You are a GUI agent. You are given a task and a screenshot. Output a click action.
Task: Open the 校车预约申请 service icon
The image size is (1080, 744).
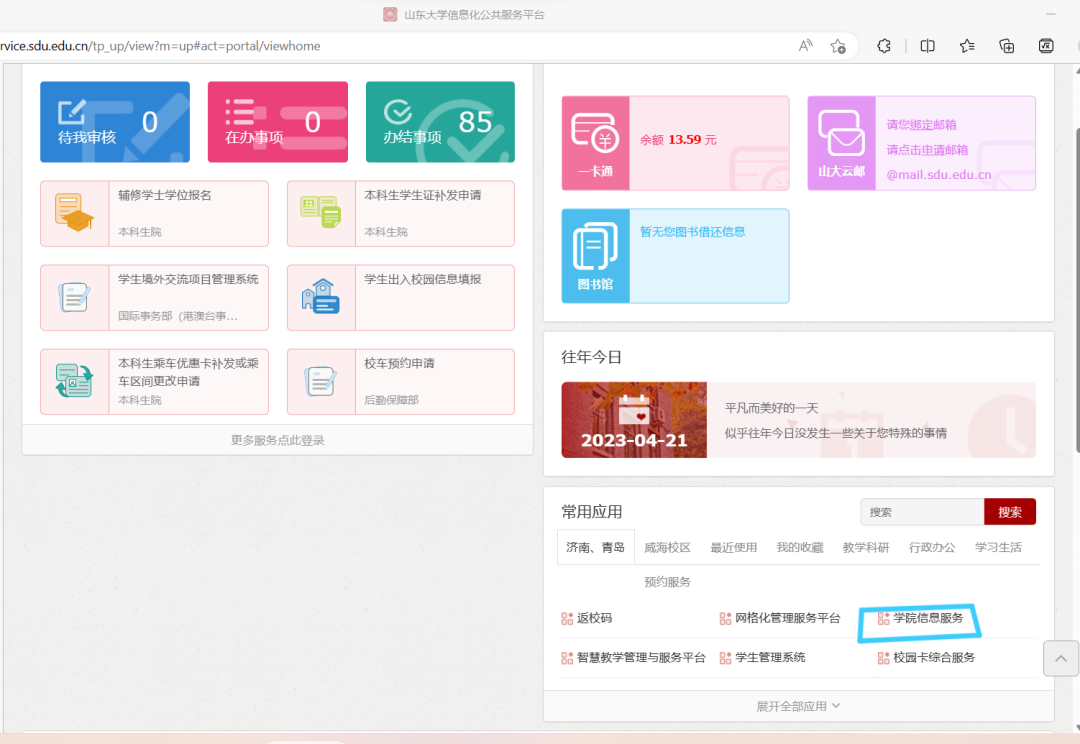[321, 381]
